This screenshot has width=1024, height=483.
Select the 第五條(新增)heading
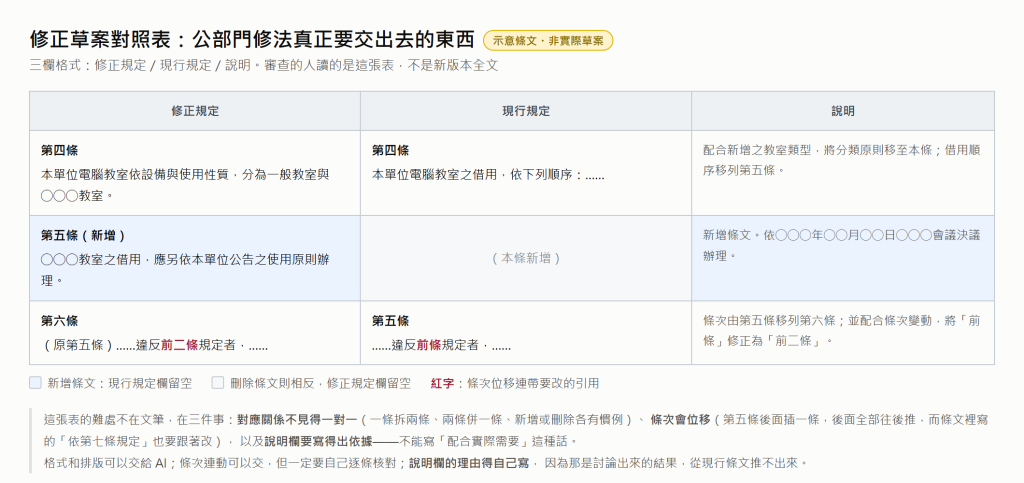(83, 236)
